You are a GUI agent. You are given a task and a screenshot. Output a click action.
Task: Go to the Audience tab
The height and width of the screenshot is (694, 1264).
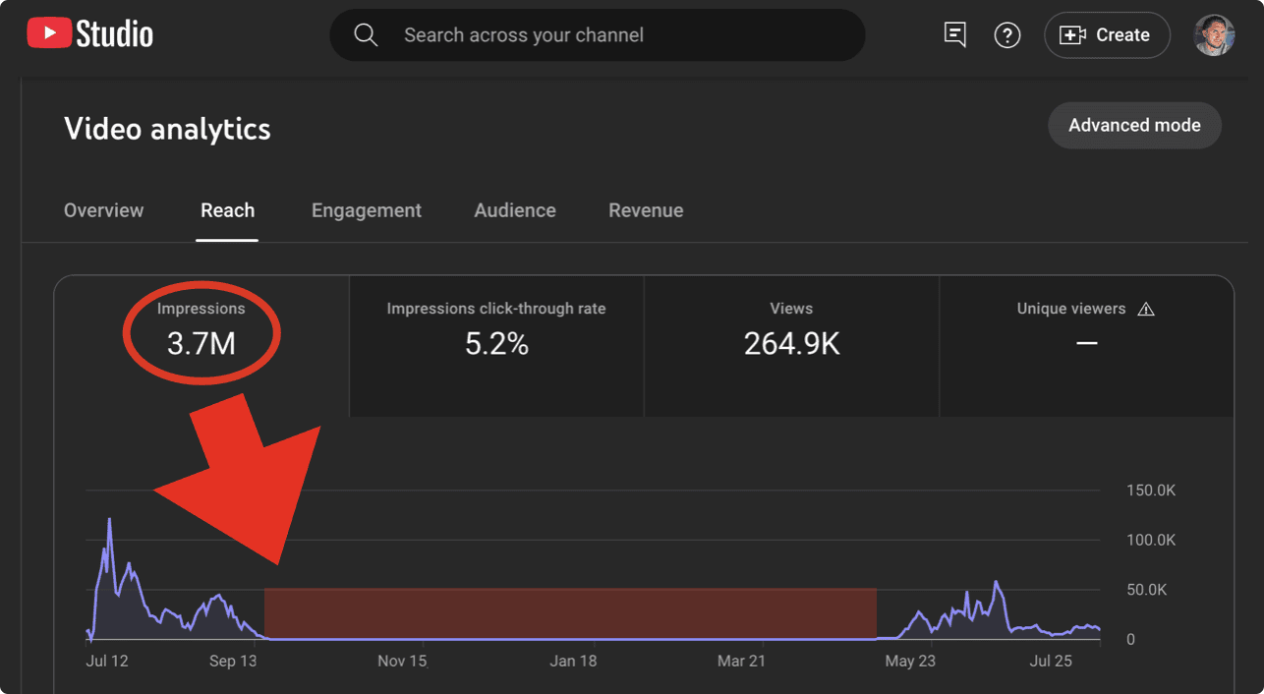click(x=515, y=210)
